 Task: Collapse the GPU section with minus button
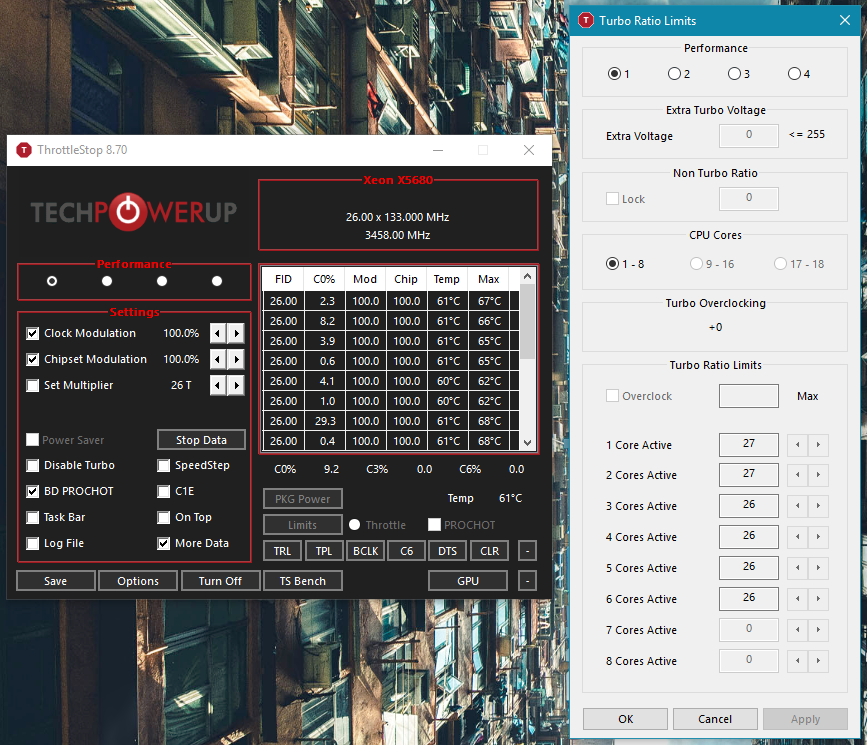pos(527,581)
